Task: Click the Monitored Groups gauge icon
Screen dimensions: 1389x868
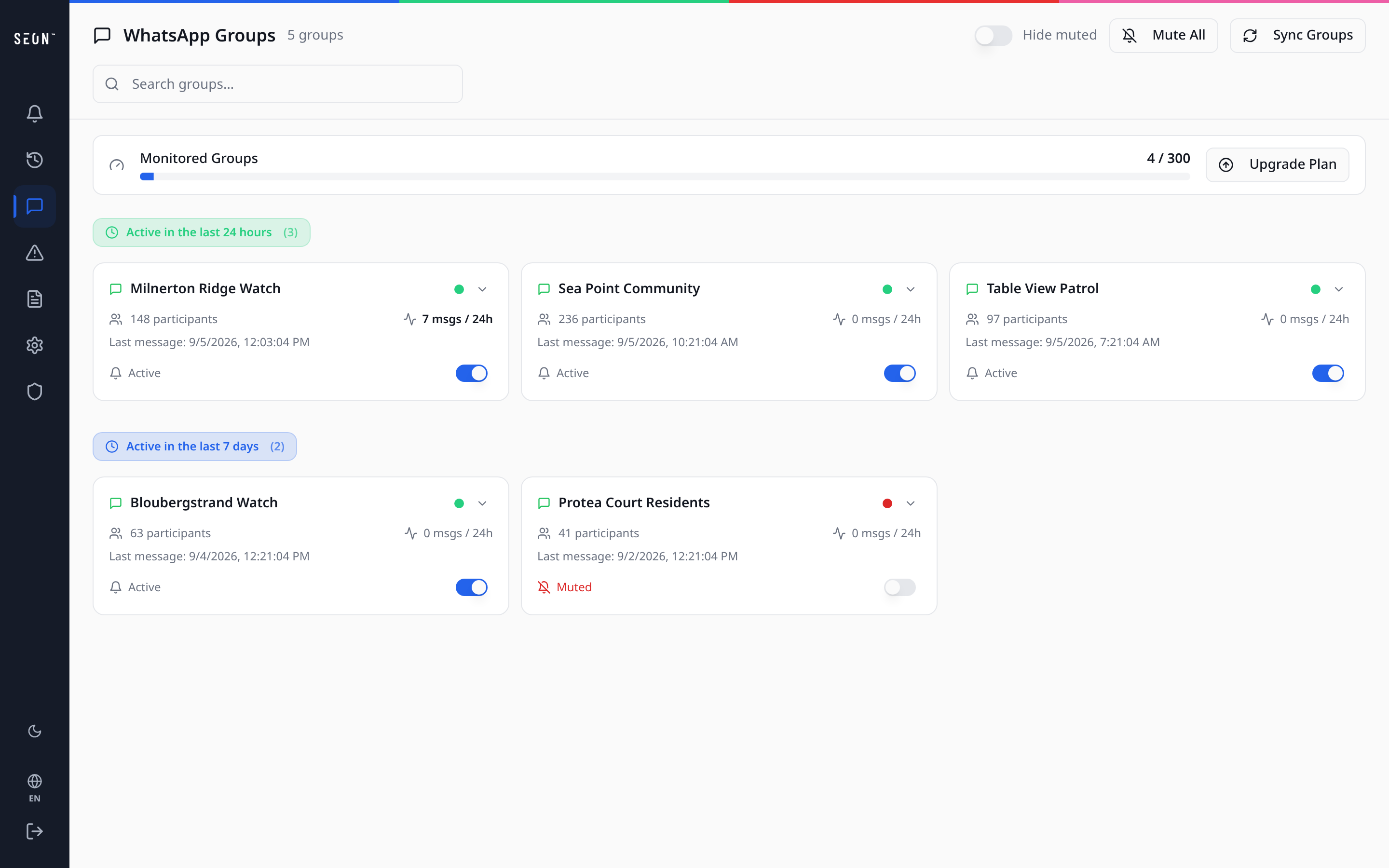Action: click(117, 165)
